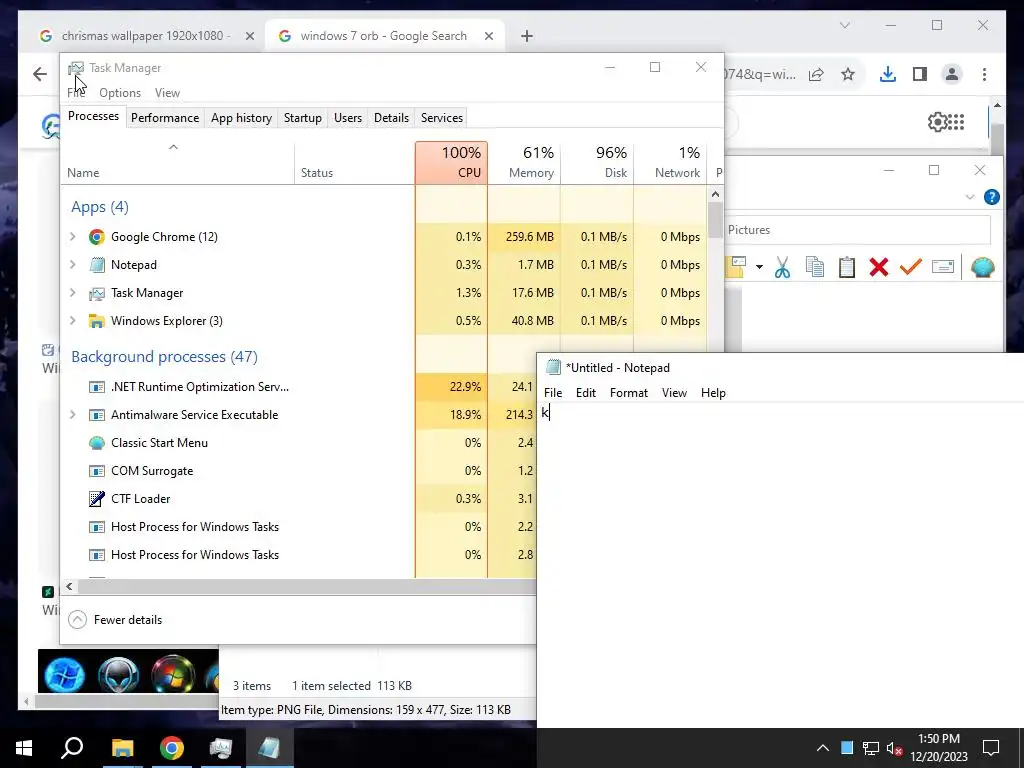Click the orange checkmark icon in Explorer toolbar
This screenshot has height=768, width=1024.
910,266
